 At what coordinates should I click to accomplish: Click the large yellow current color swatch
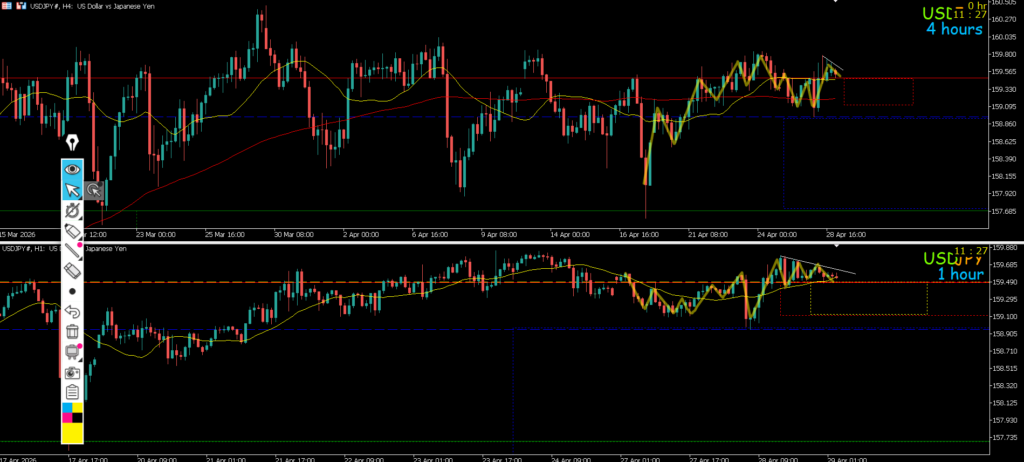coord(72,433)
